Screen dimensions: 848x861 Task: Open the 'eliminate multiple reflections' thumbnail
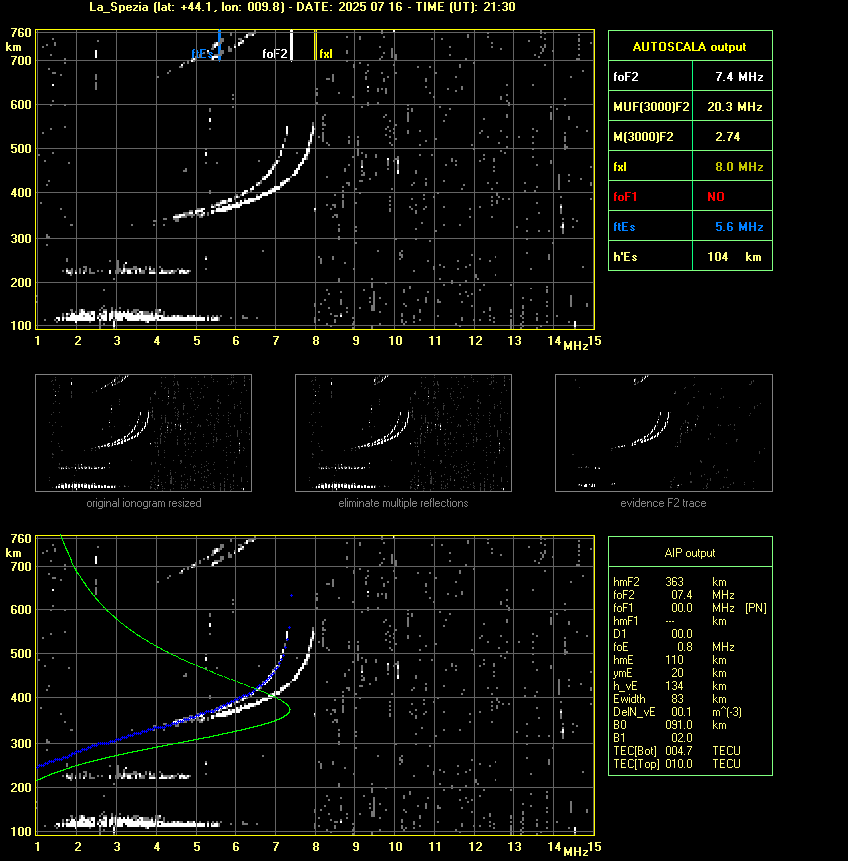point(403,433)
